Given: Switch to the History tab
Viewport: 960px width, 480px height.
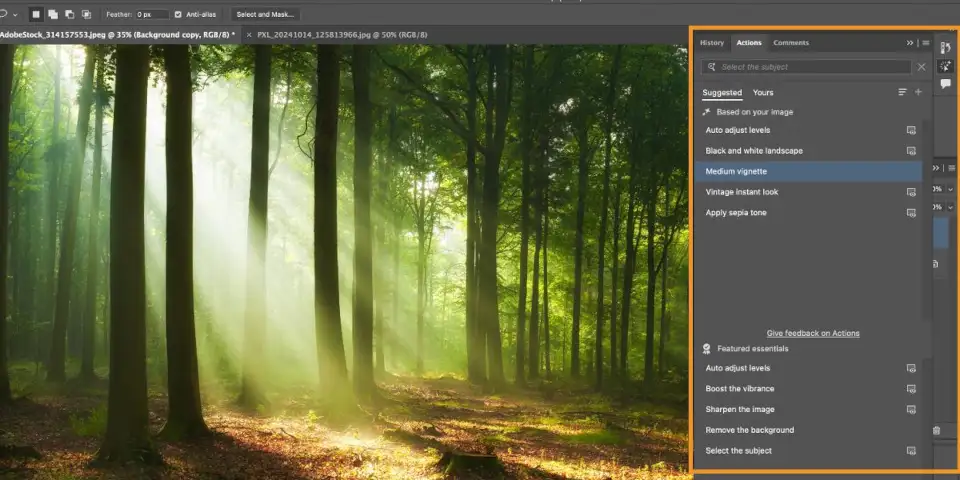Looking at the screenshot, I should click(712, 43).
